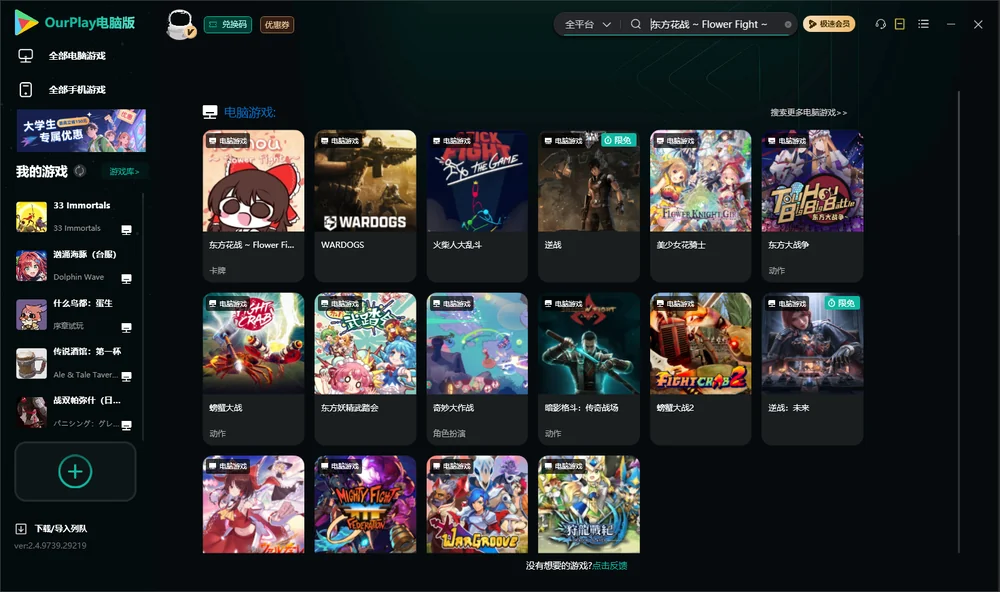Open 什么鸟都: 蛋生 in my games
The width and height of the screenshot is (1000, 592).
75,314
